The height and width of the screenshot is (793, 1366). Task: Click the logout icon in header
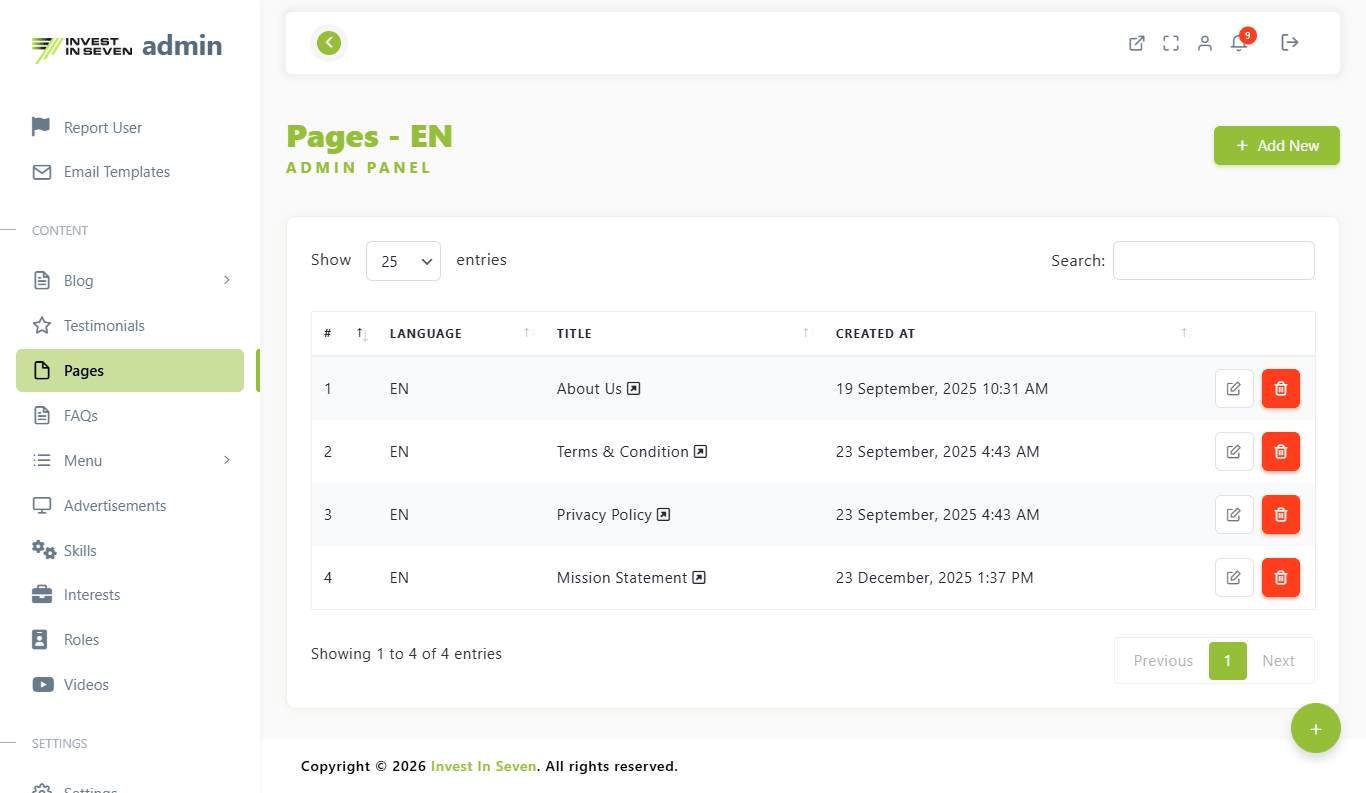tap(1290, 43)
